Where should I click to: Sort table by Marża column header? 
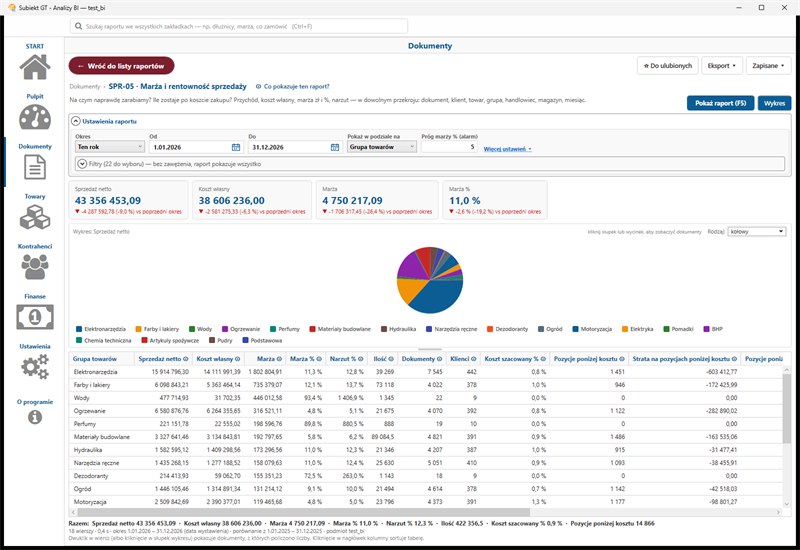point(266,359)
